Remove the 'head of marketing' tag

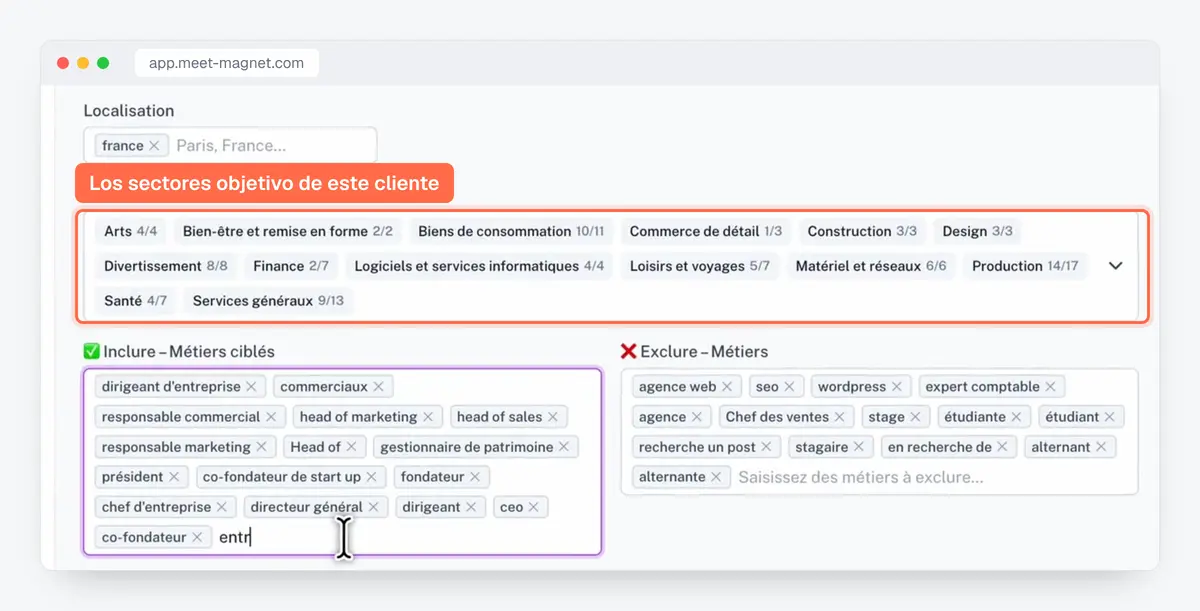(x=428, y=417)
